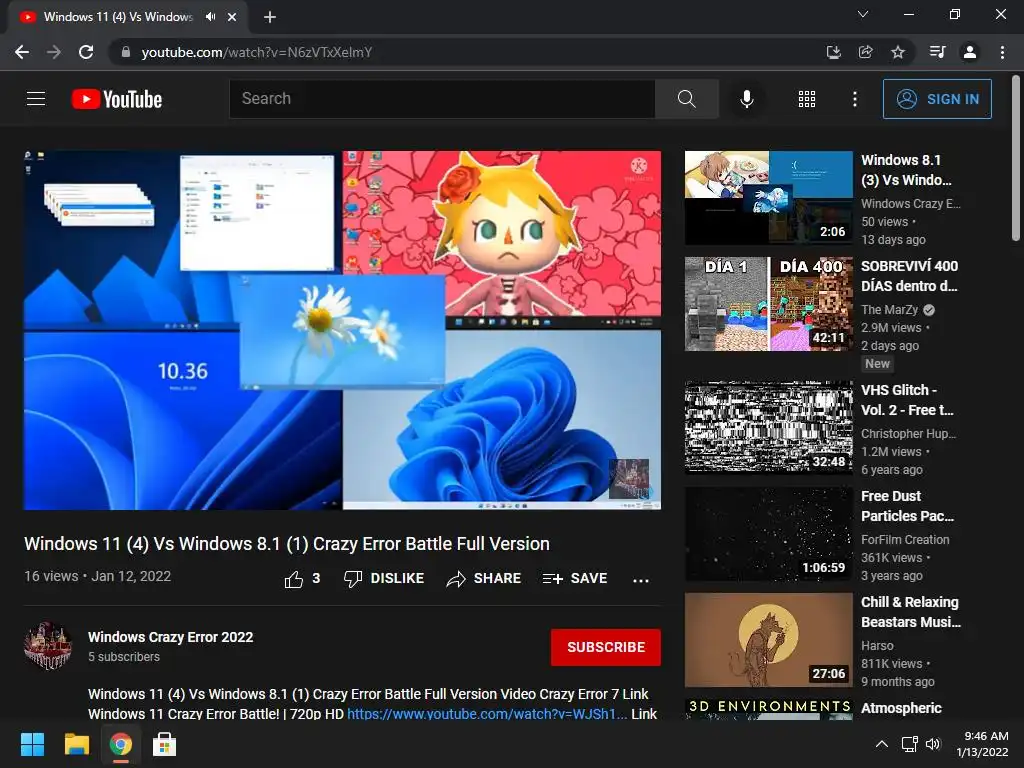Click the main video title text

pos(287,543)
